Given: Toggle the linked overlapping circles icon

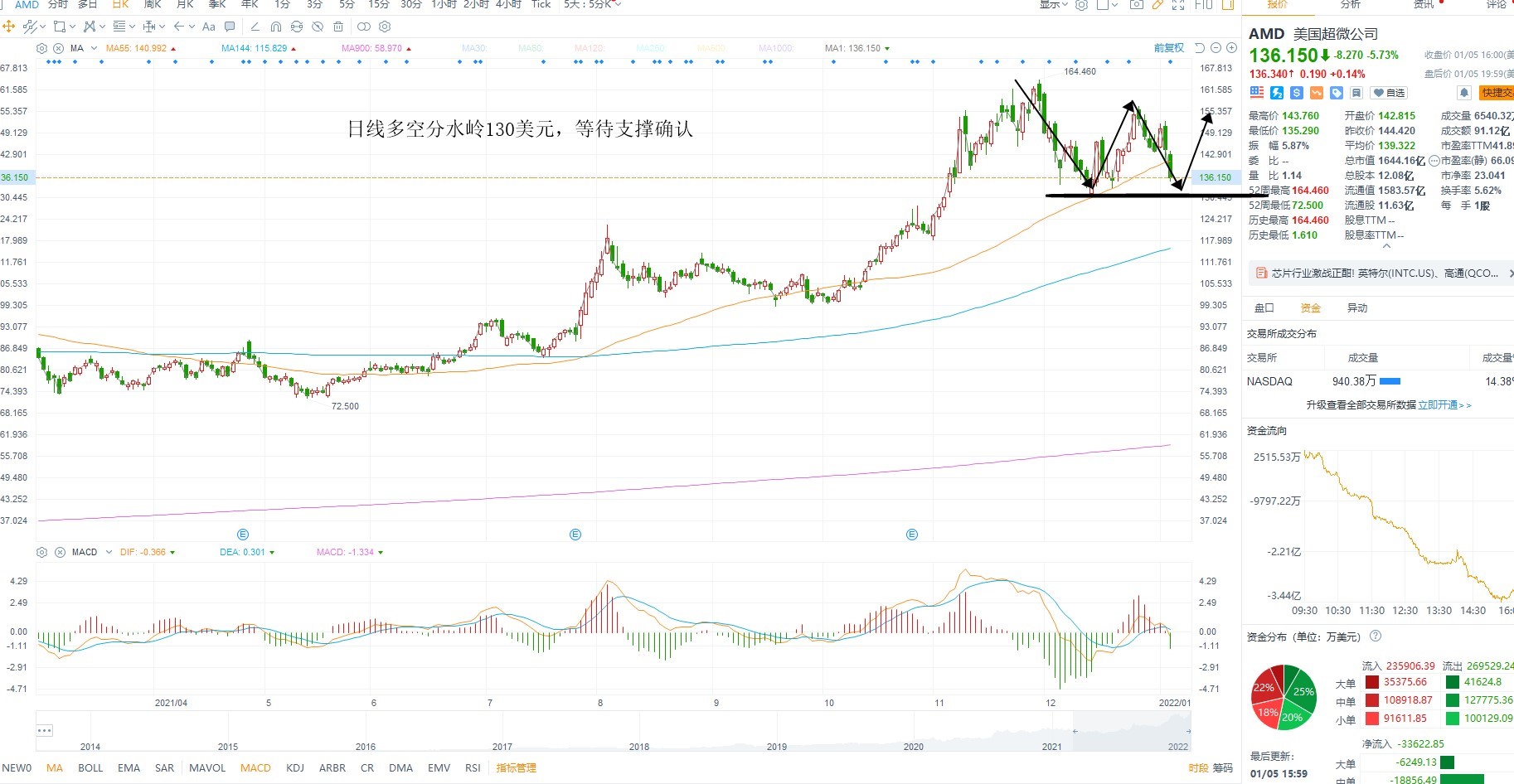Looking at the screenshot, I should [364, 27].
